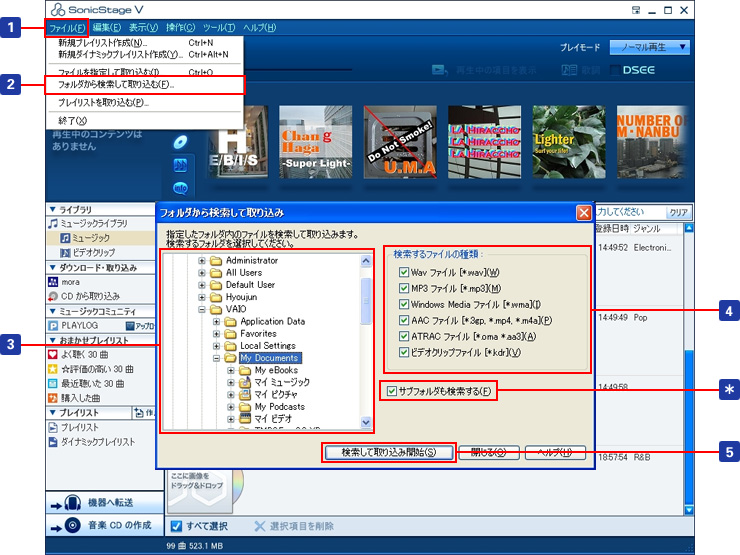This screenshot has height=555, width=740.
Task: Click the 検索して取り込み開始 button
Action: [389, 453]
